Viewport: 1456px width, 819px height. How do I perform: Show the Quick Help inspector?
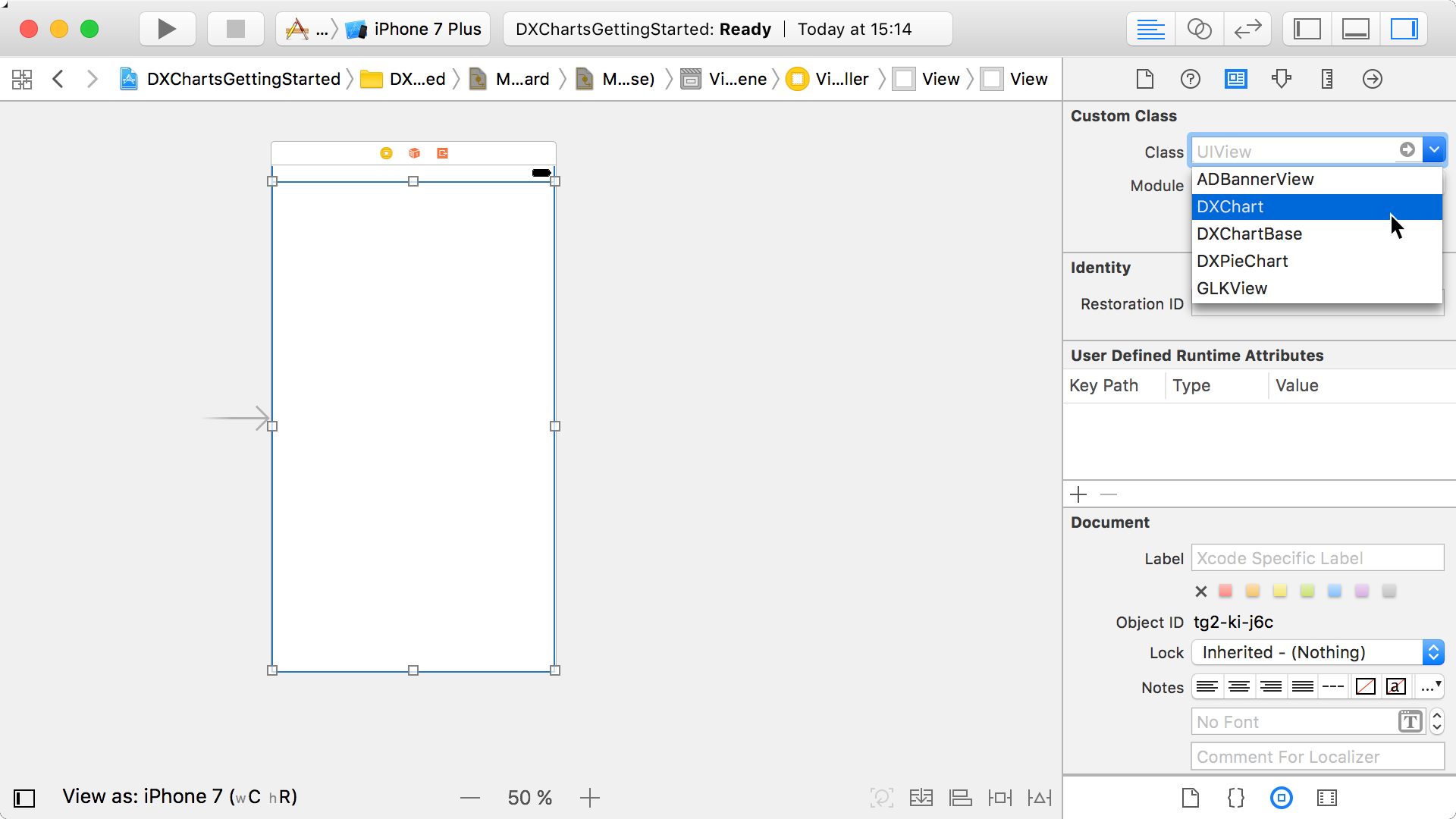(x=1190, y=79)
